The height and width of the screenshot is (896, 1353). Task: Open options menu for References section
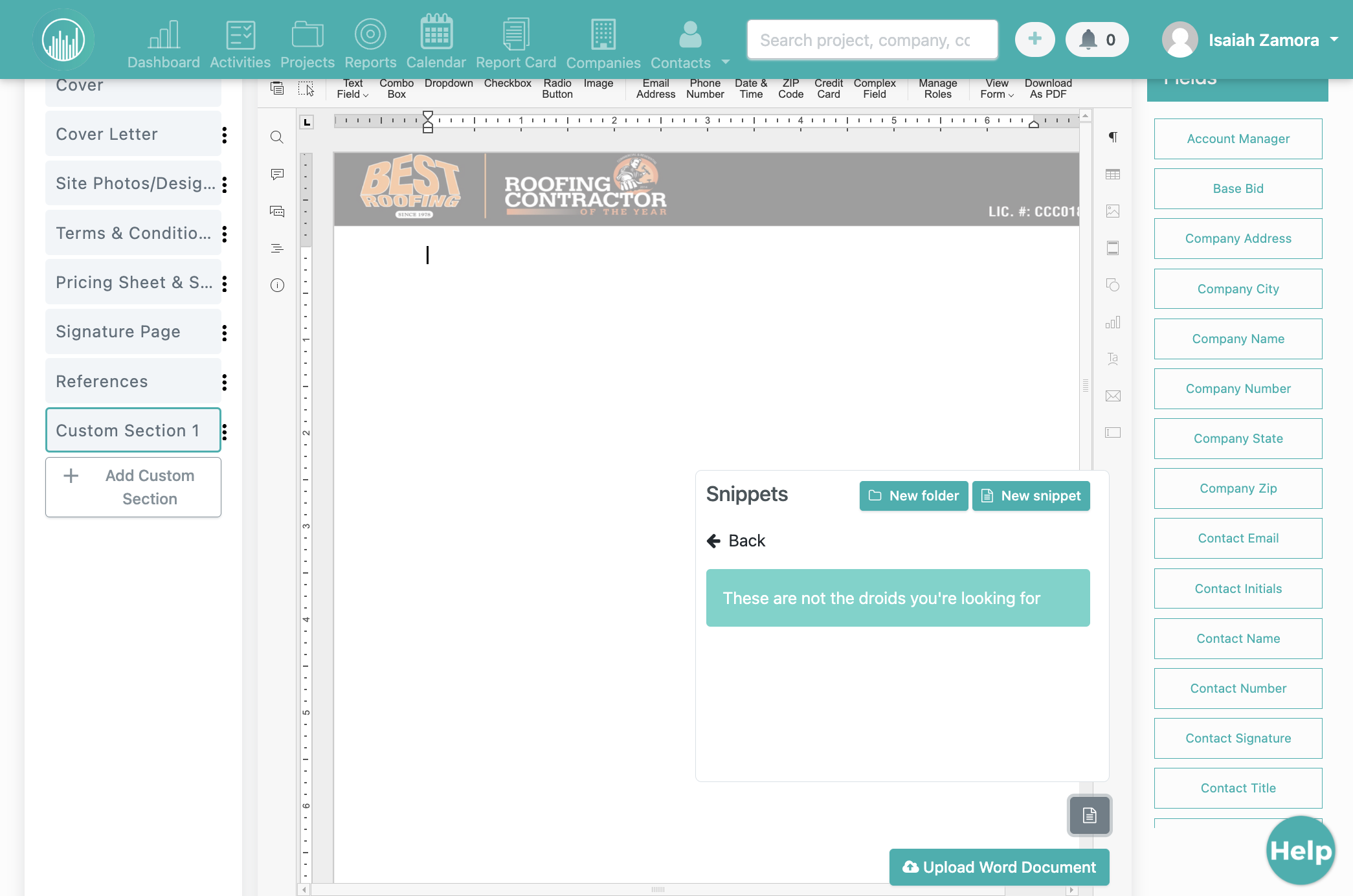coord(225,382)
